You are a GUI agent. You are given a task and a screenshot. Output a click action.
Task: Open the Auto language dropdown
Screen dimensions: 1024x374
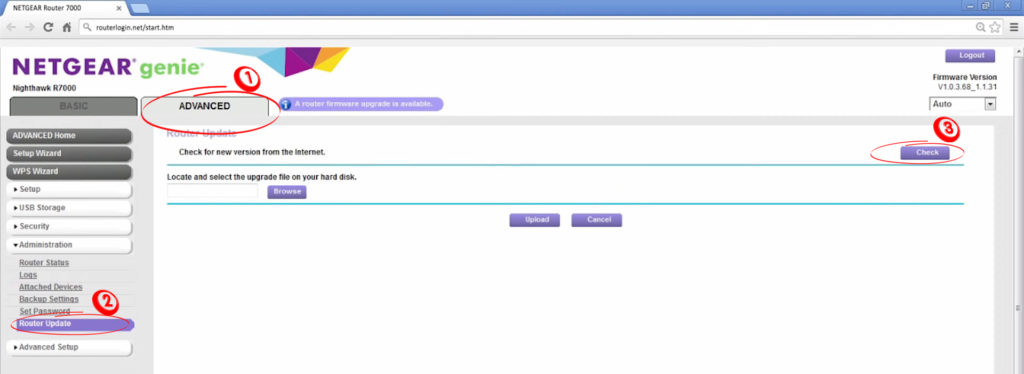tap(963, 104)
